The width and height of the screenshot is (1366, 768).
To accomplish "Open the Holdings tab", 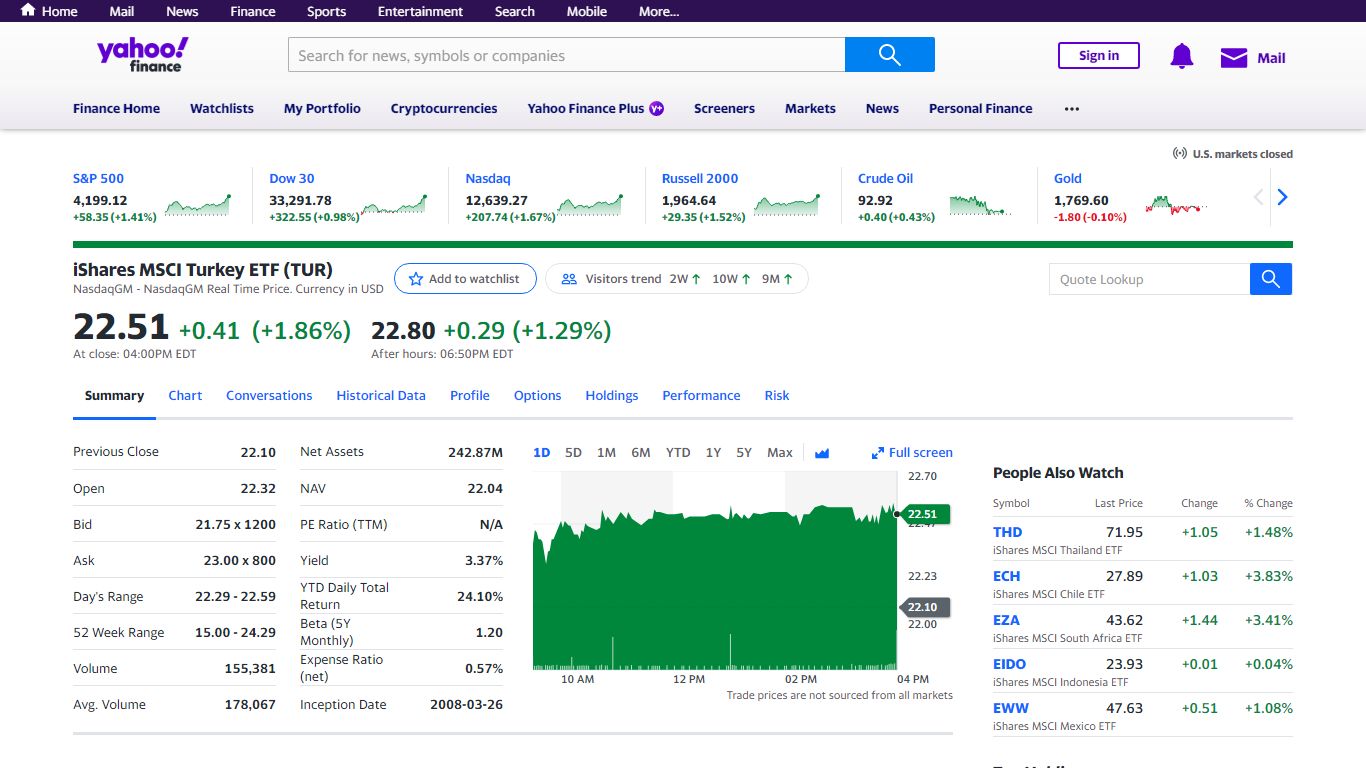I will (612, 396).
